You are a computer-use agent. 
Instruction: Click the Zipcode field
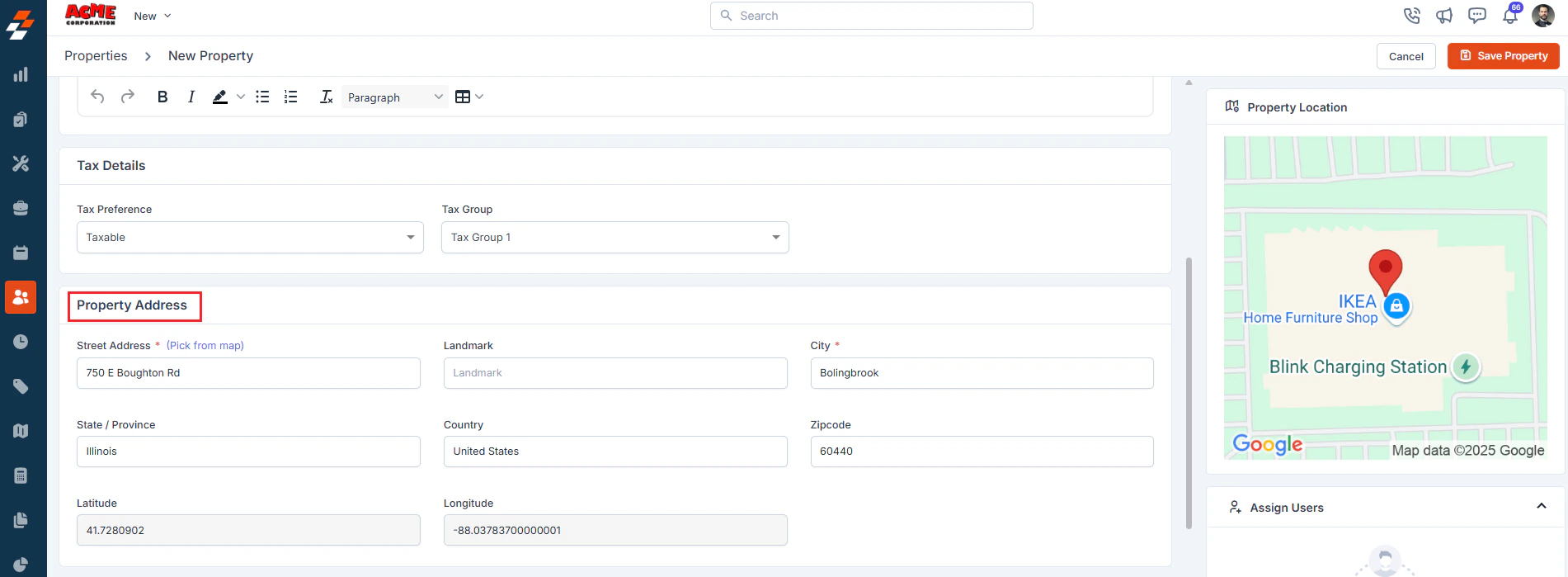[982, 452]
